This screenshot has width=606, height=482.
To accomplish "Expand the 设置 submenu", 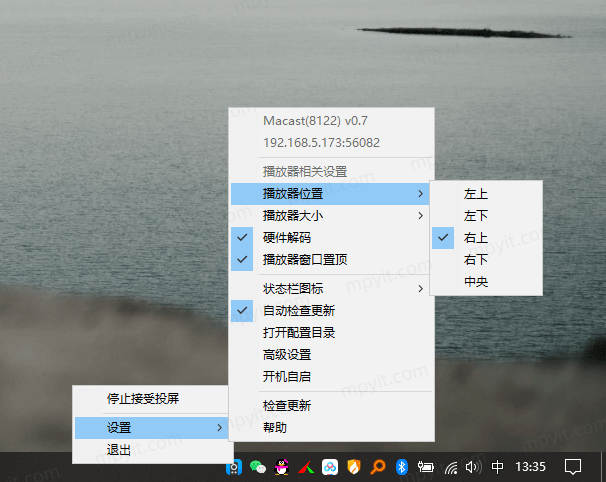I will [151, 428].
